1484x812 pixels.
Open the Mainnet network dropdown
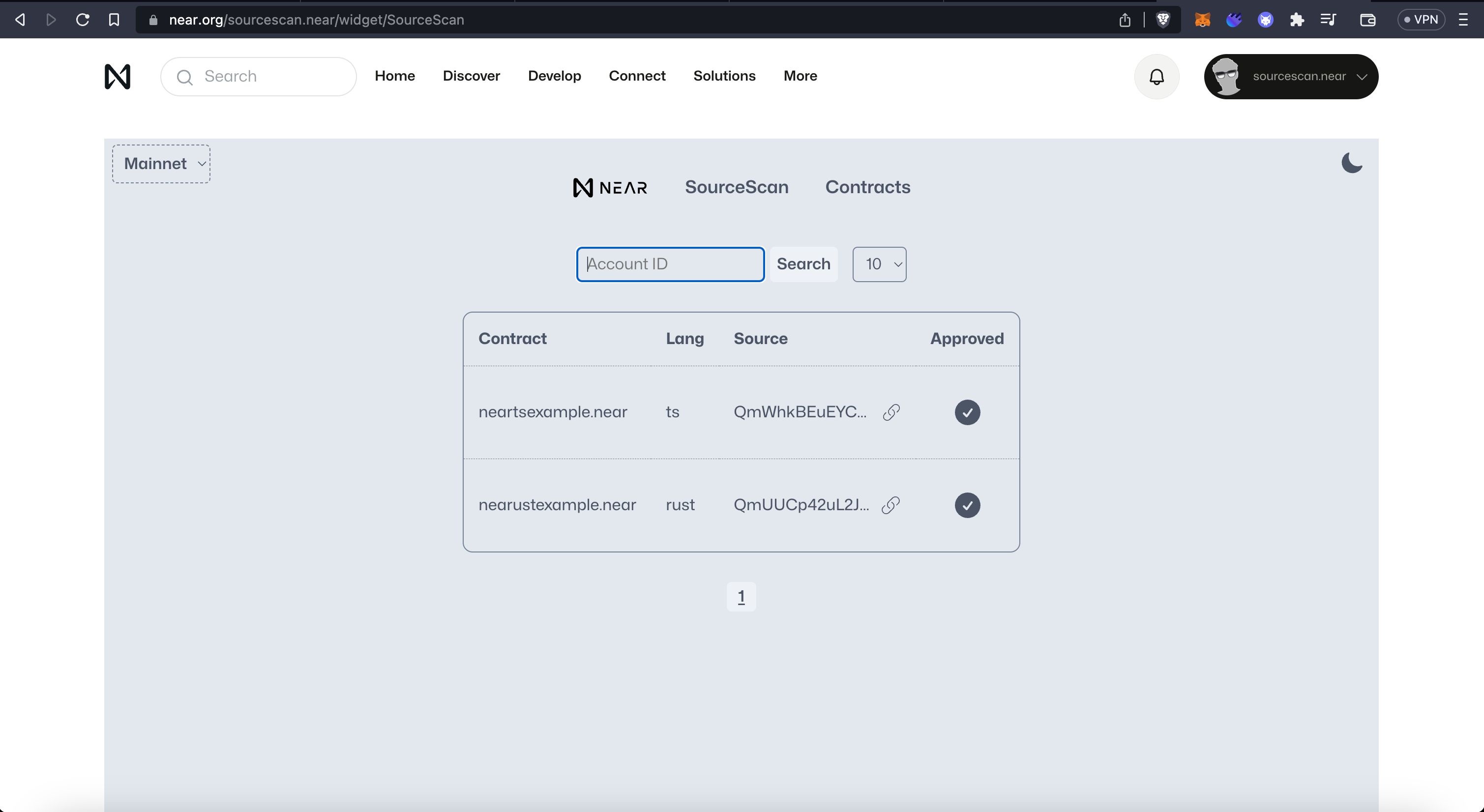coord(161,164)
